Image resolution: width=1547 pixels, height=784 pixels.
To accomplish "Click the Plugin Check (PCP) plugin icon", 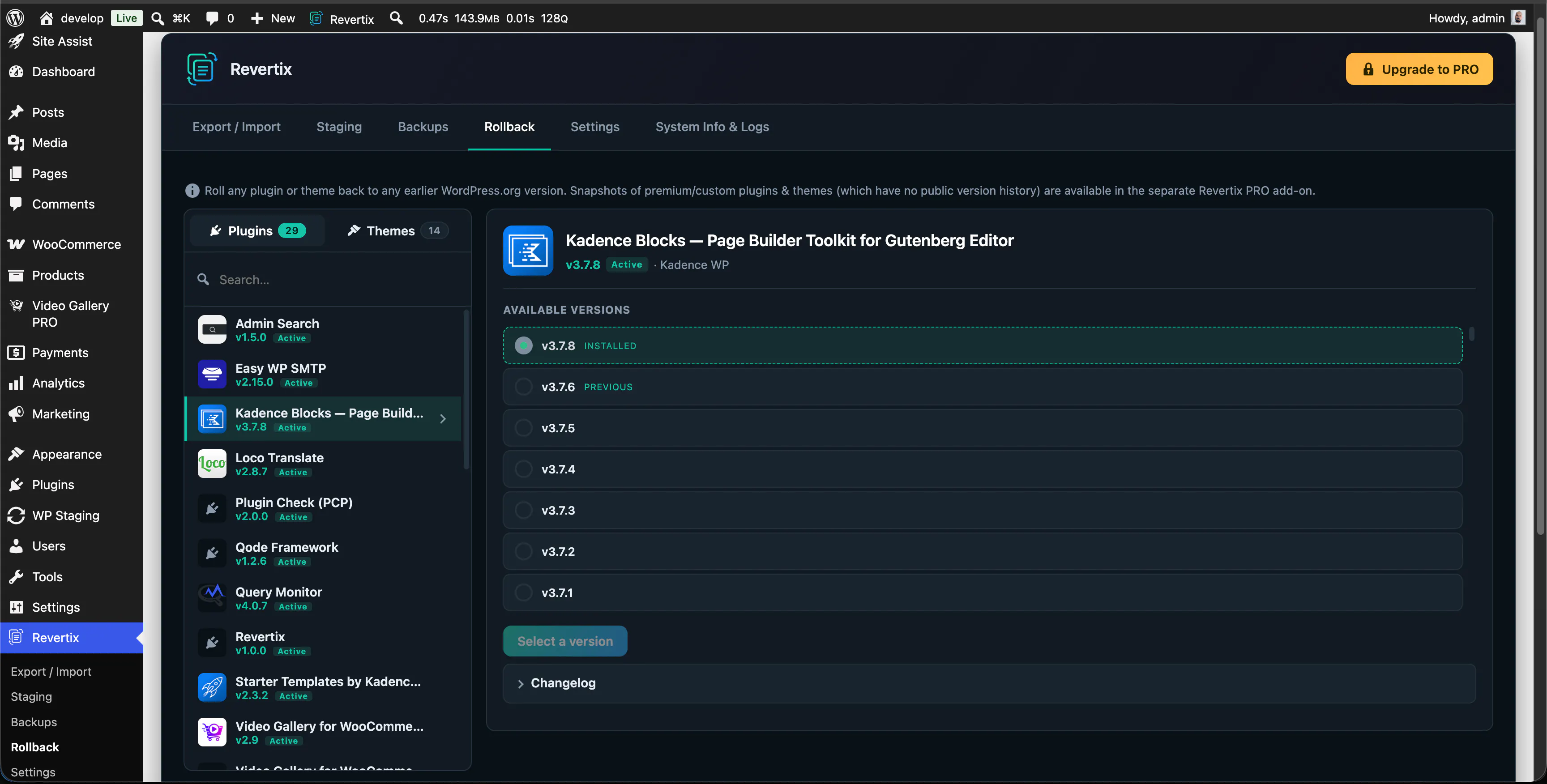I will click(212, 508).
